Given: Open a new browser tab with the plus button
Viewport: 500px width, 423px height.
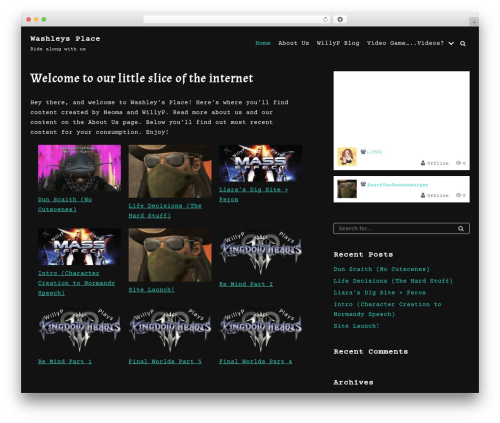Looking at the screenshot, I should pos(474,22).
